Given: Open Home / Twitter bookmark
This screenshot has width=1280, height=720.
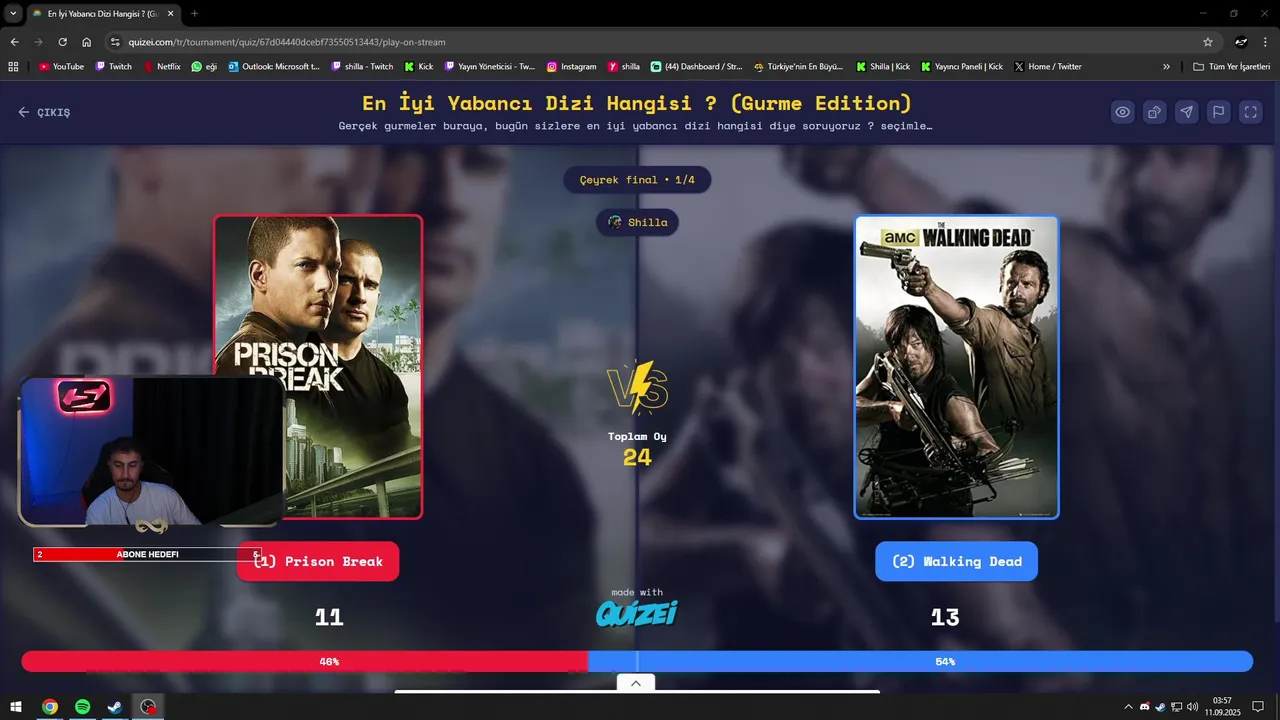Looking at the screenshot, I should tap(1048, 66).
